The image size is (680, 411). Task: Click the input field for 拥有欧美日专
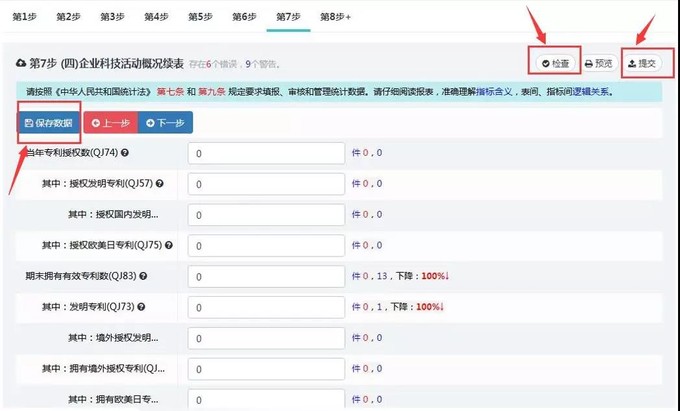click(266, 400)
